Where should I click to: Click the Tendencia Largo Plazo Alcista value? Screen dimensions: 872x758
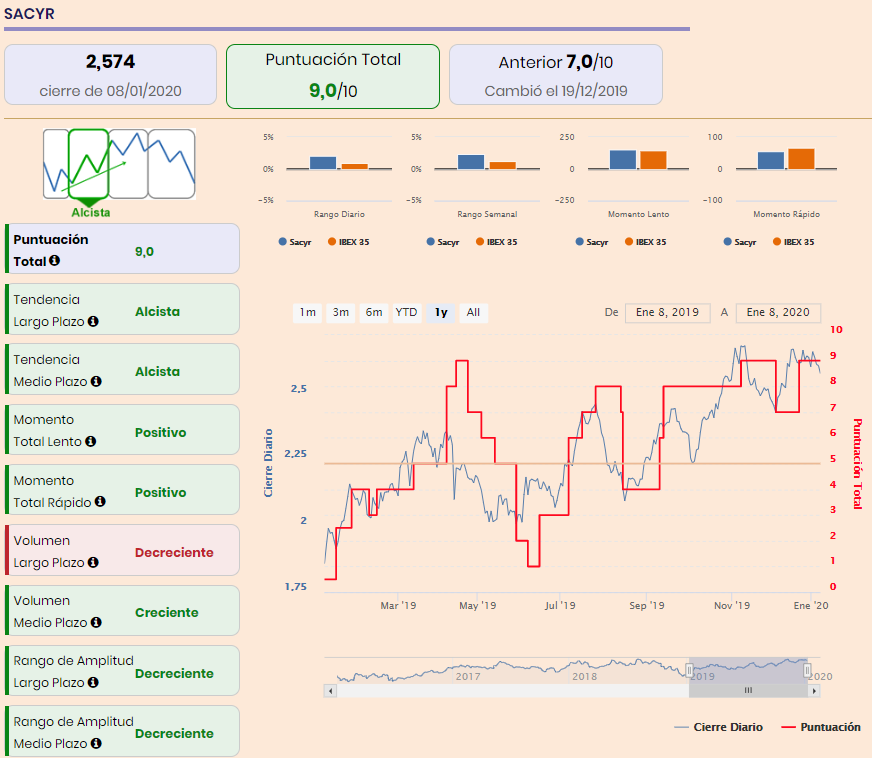(x=157, y=311)
